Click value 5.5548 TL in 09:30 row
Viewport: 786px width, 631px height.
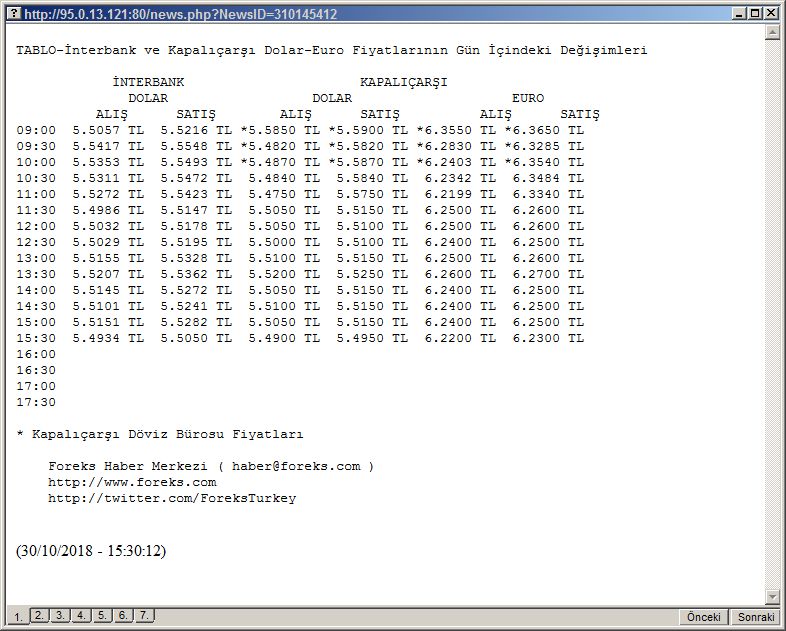196,146
